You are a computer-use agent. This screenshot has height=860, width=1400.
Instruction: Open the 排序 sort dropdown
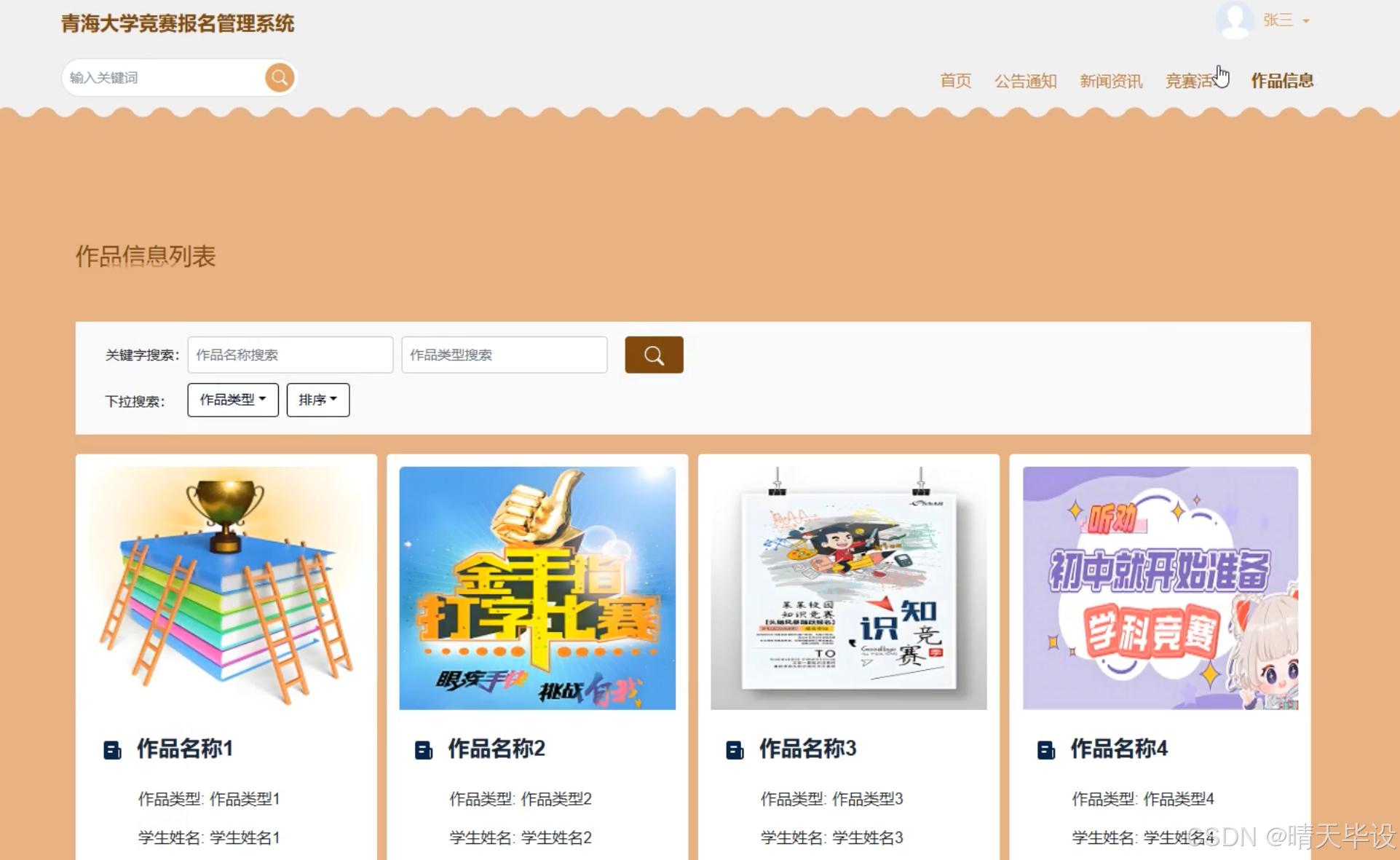click(x=318, y=400)
